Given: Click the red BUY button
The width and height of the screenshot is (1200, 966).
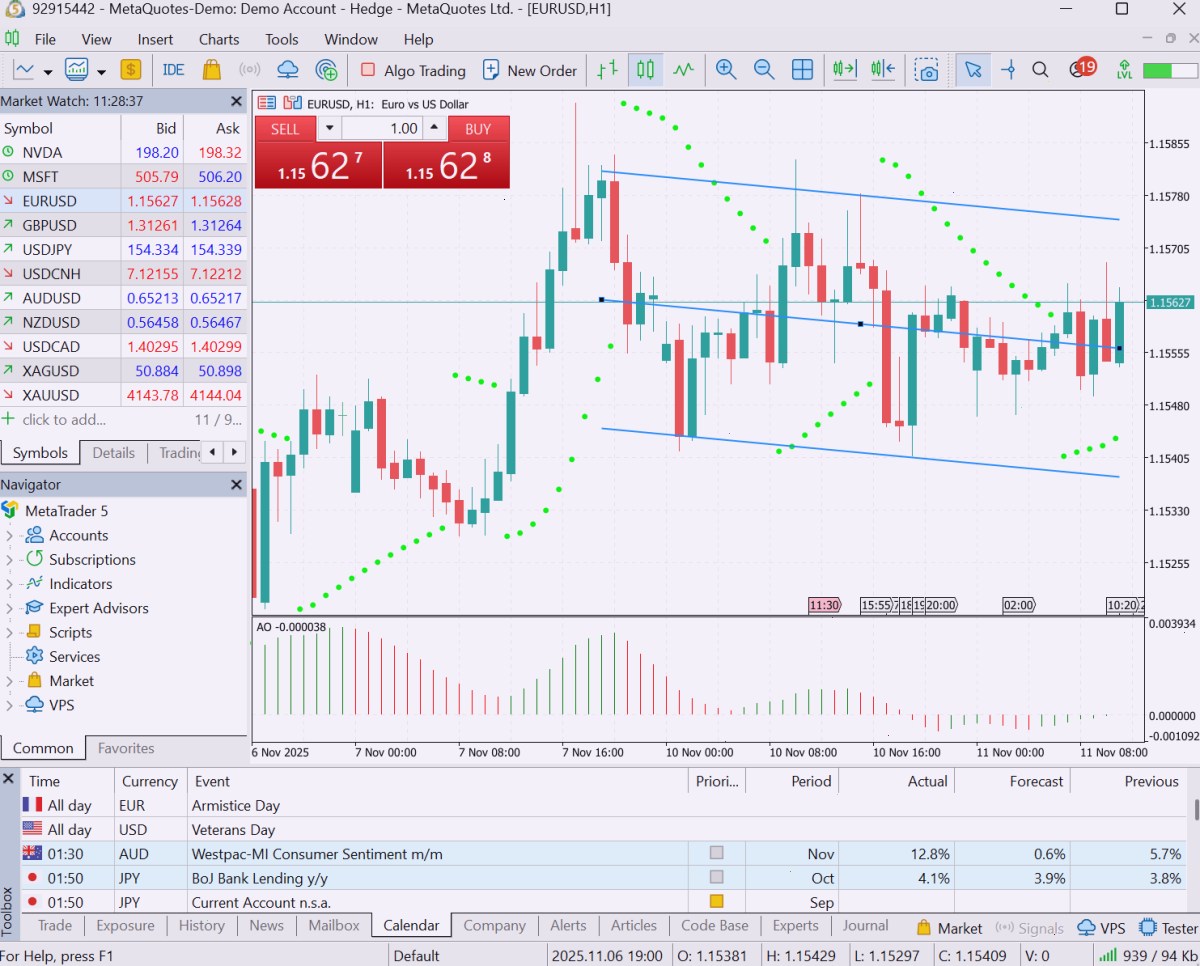Looking at the screenshot, I should [478, 128].
